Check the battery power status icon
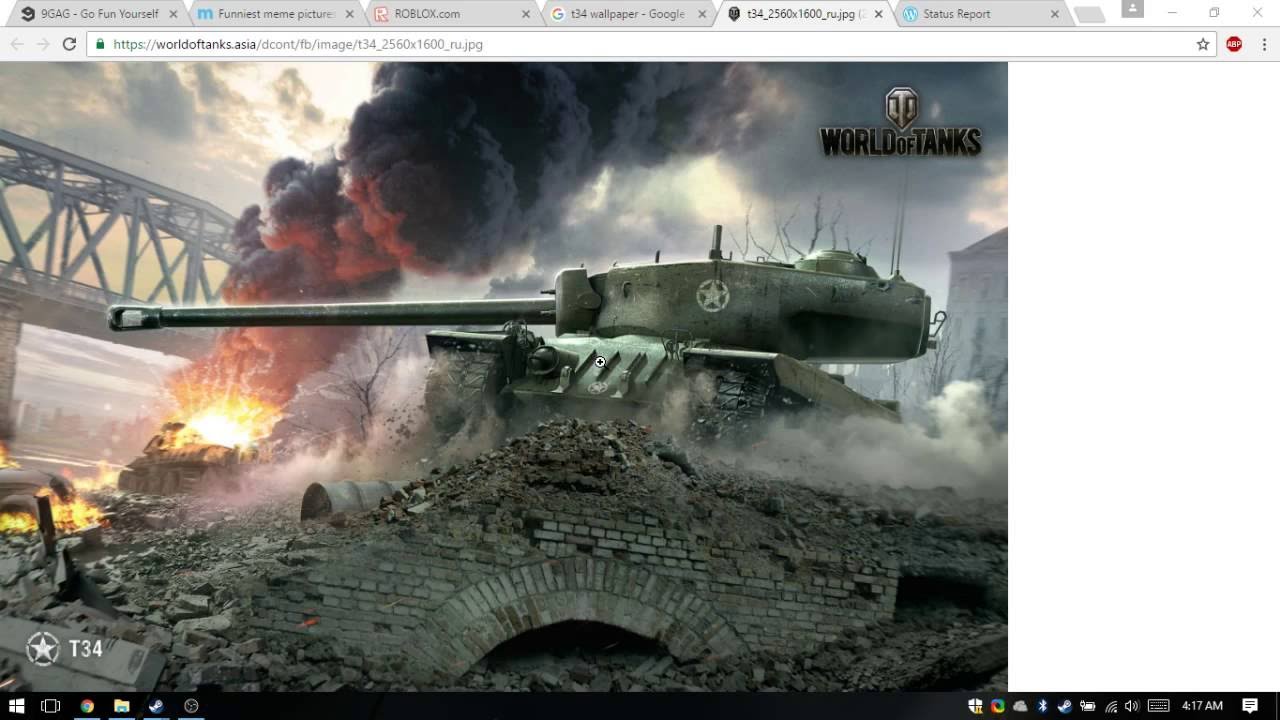 point(1088,706)
